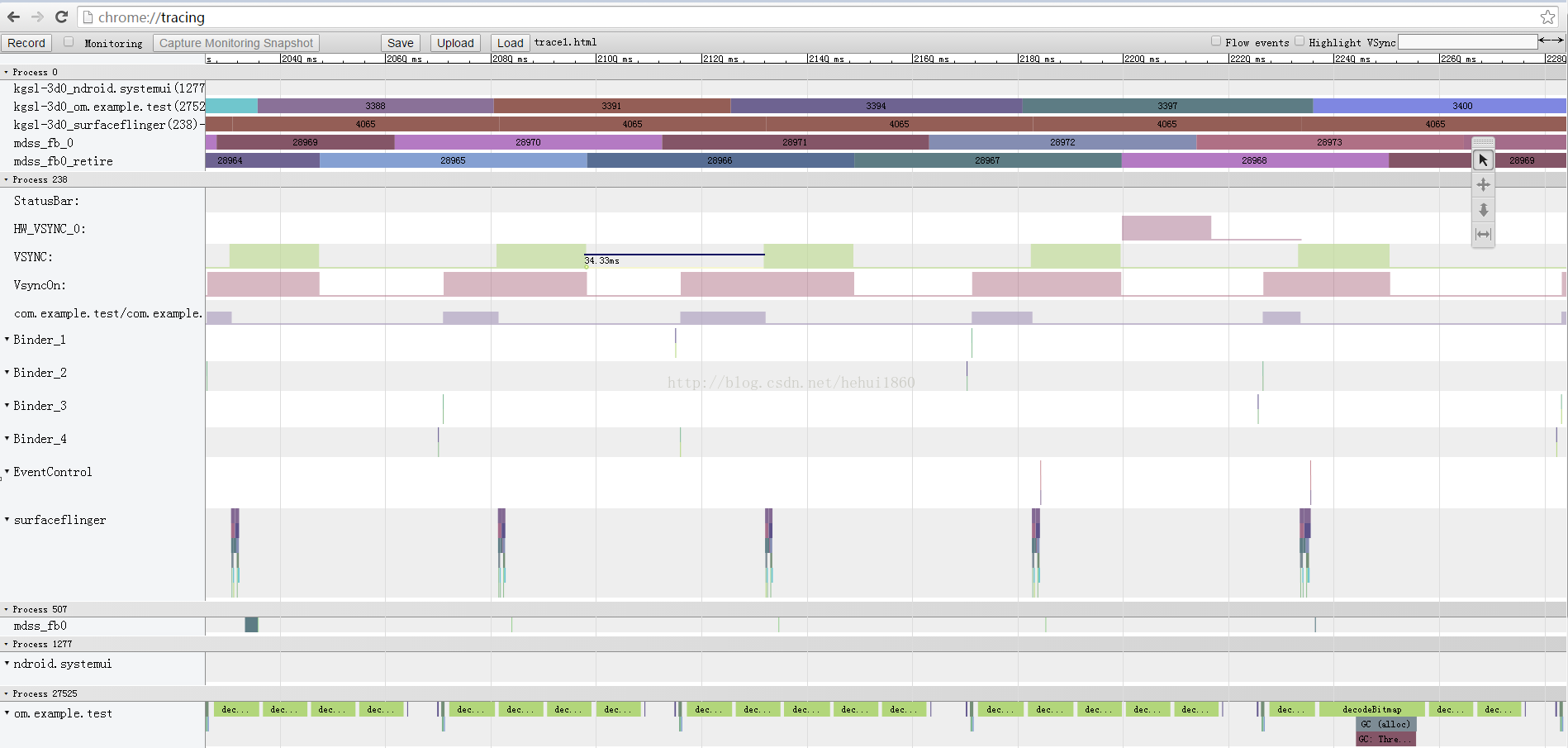This screenshot has height=748, width=1568.
Task: Select slice 3394 in kgsl-3d0 example.test track
Action: (x=876, y=106)
